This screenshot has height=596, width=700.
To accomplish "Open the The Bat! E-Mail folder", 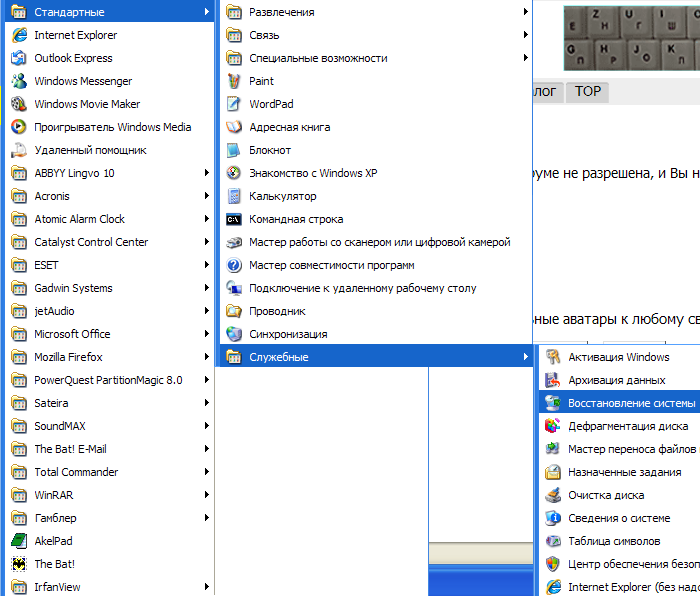I will (109, 449).
